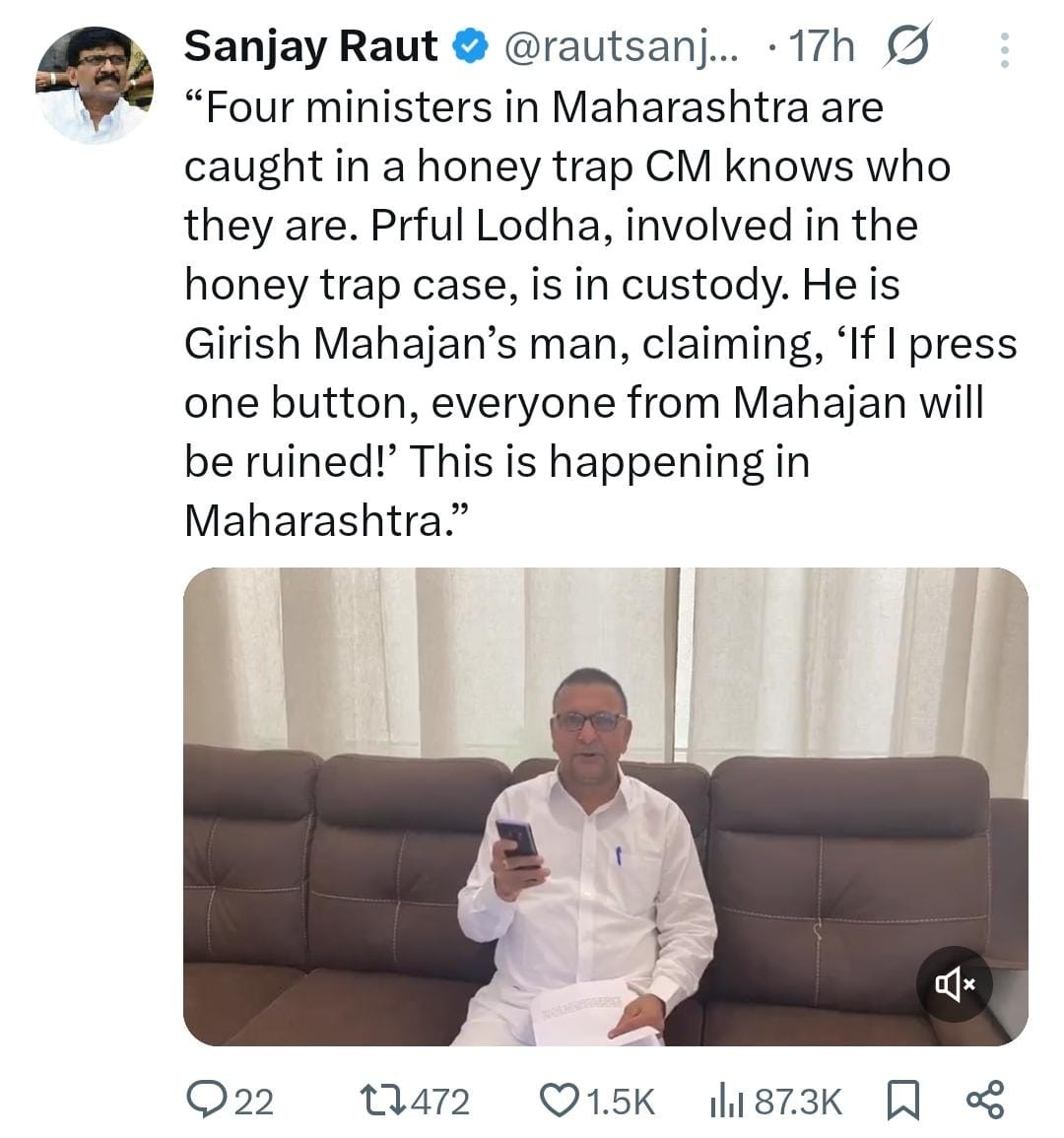Image resolution: width=1064 pixels, height=1138 pixels.
Task: Unmute the video with speaker icon
Action: (x=954, y=983)
